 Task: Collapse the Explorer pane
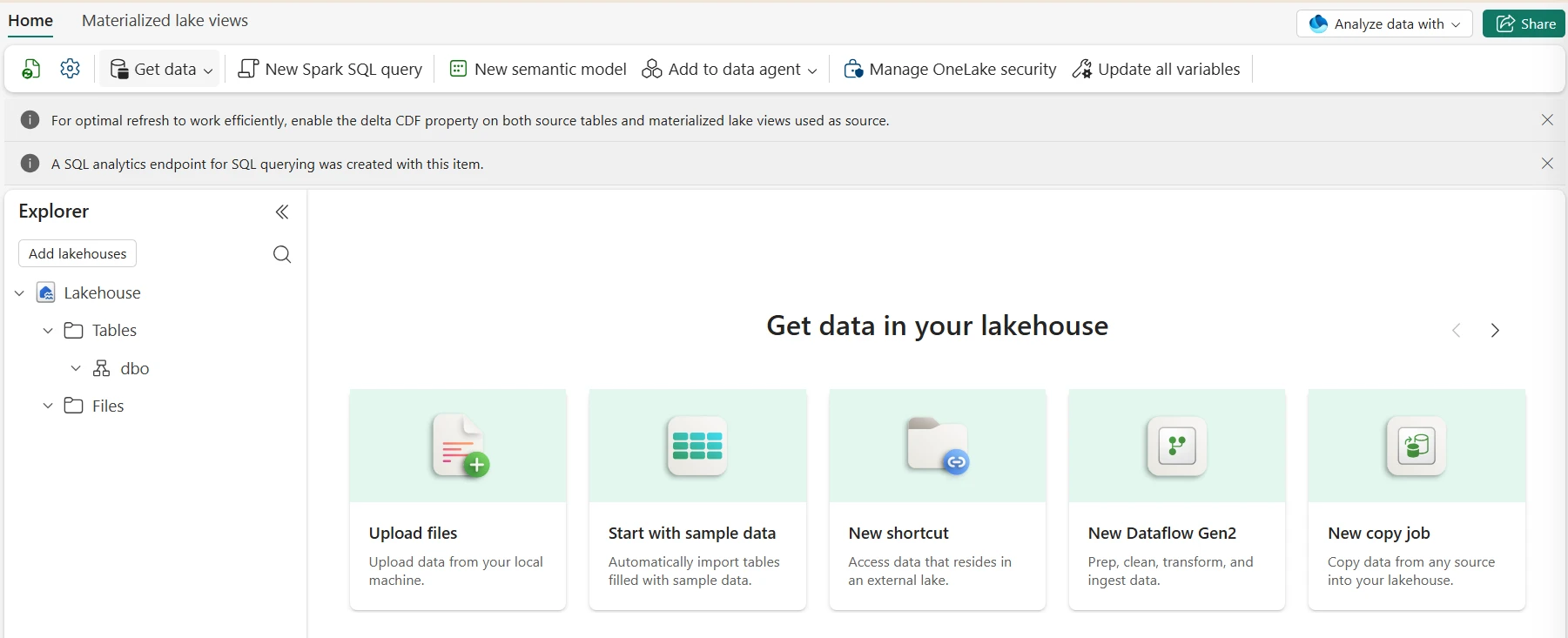click(x=281, y=212)
